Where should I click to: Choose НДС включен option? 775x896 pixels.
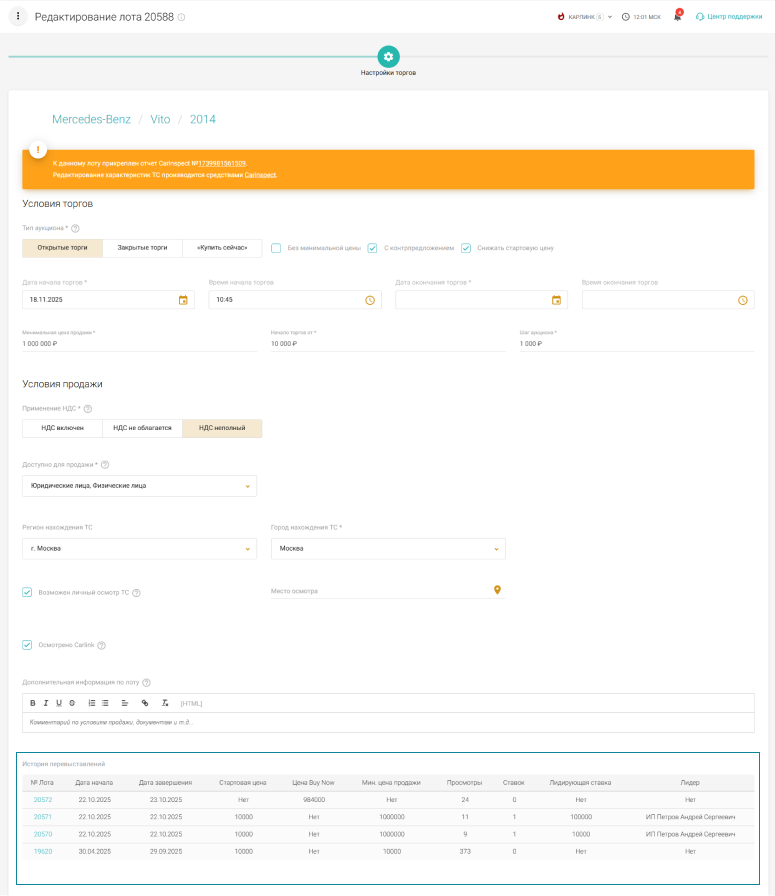tap(62, 428)
